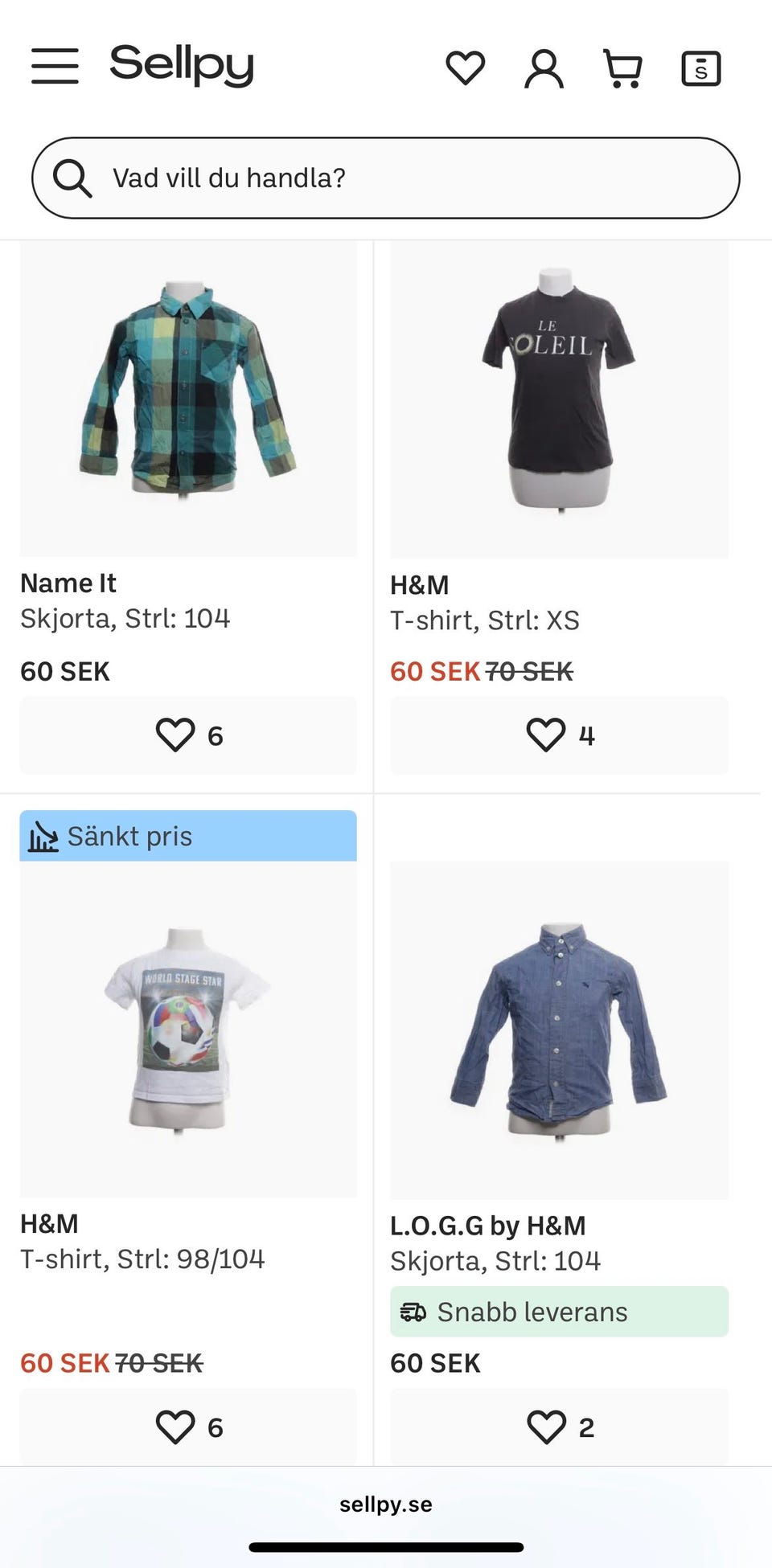
Task: Tap the Sellpy logo
Action: (182, 64)
